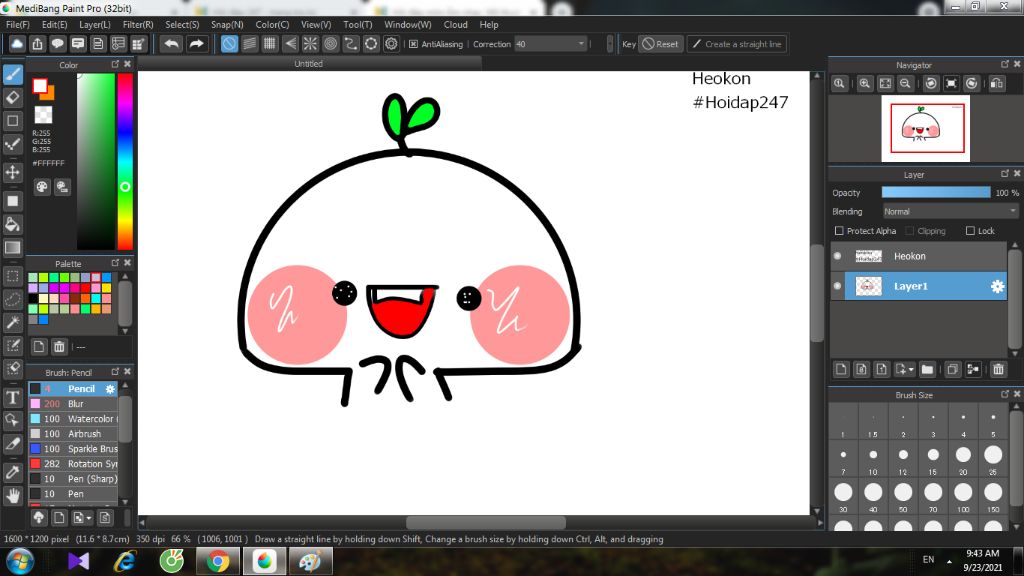Viewport: 1024px width, 576px height.
Task: Click Create a straight line button
Action: click(x=737, y=44)
